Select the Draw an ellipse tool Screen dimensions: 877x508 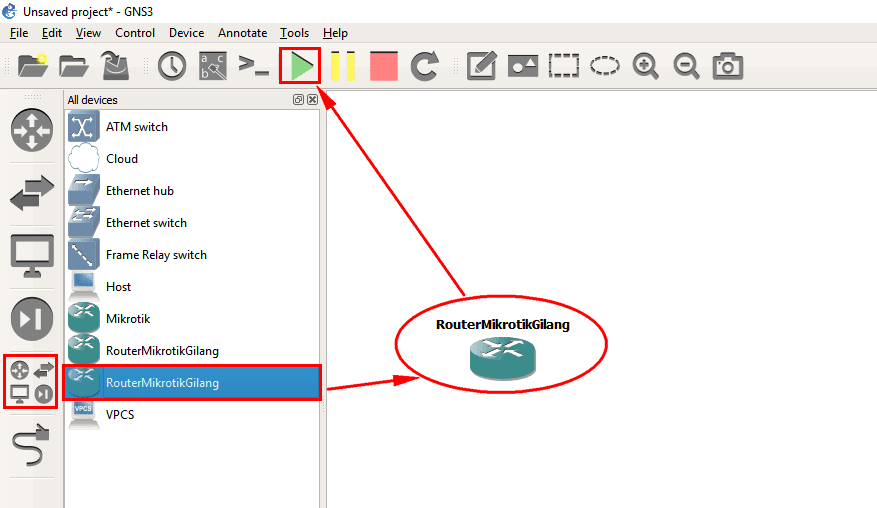click(x=605, y=66)
